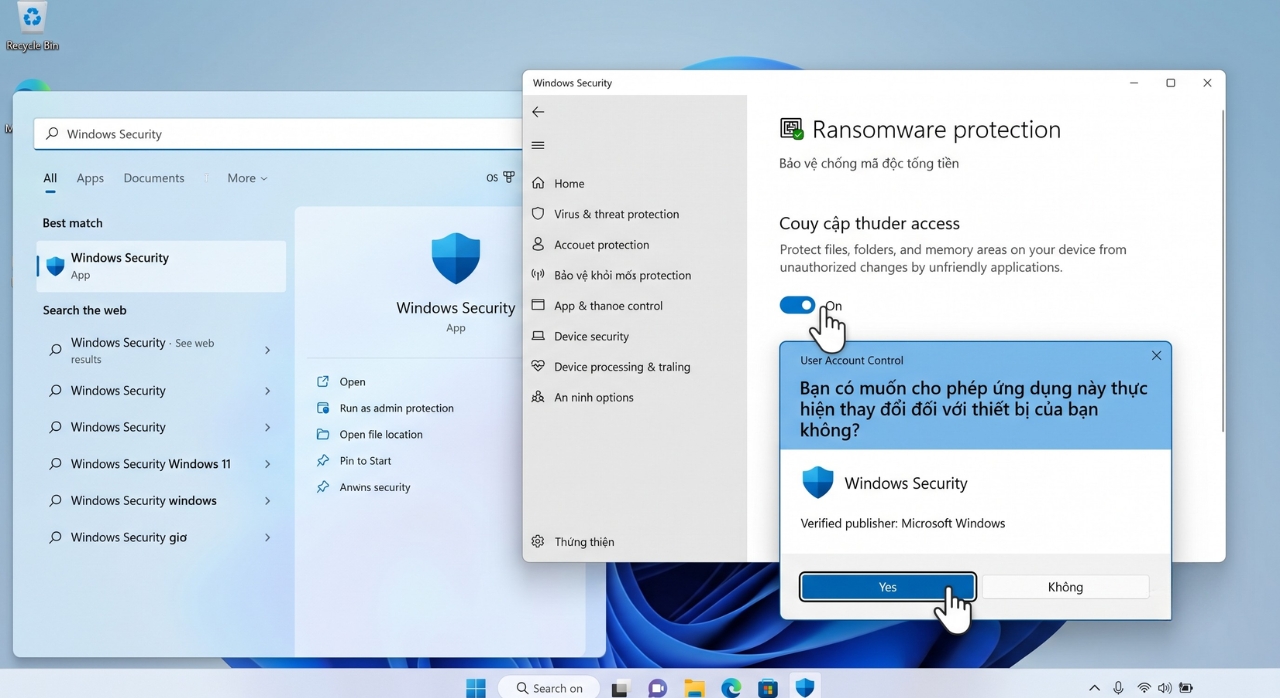Expand the 'Windows Security Windows 11' result chevron

click(x=267, y=464)
